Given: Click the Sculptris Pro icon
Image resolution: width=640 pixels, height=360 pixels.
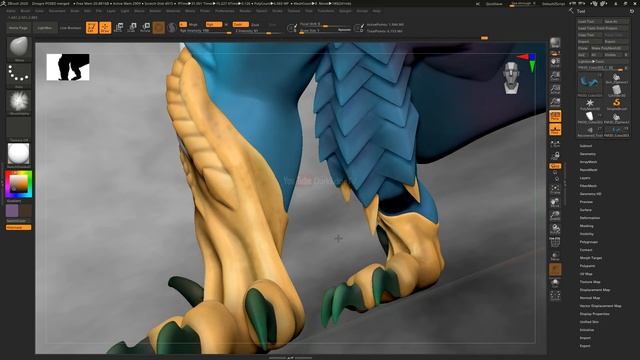Looking at the screenshot, I should pyautogui.click(x=172, y=28).
